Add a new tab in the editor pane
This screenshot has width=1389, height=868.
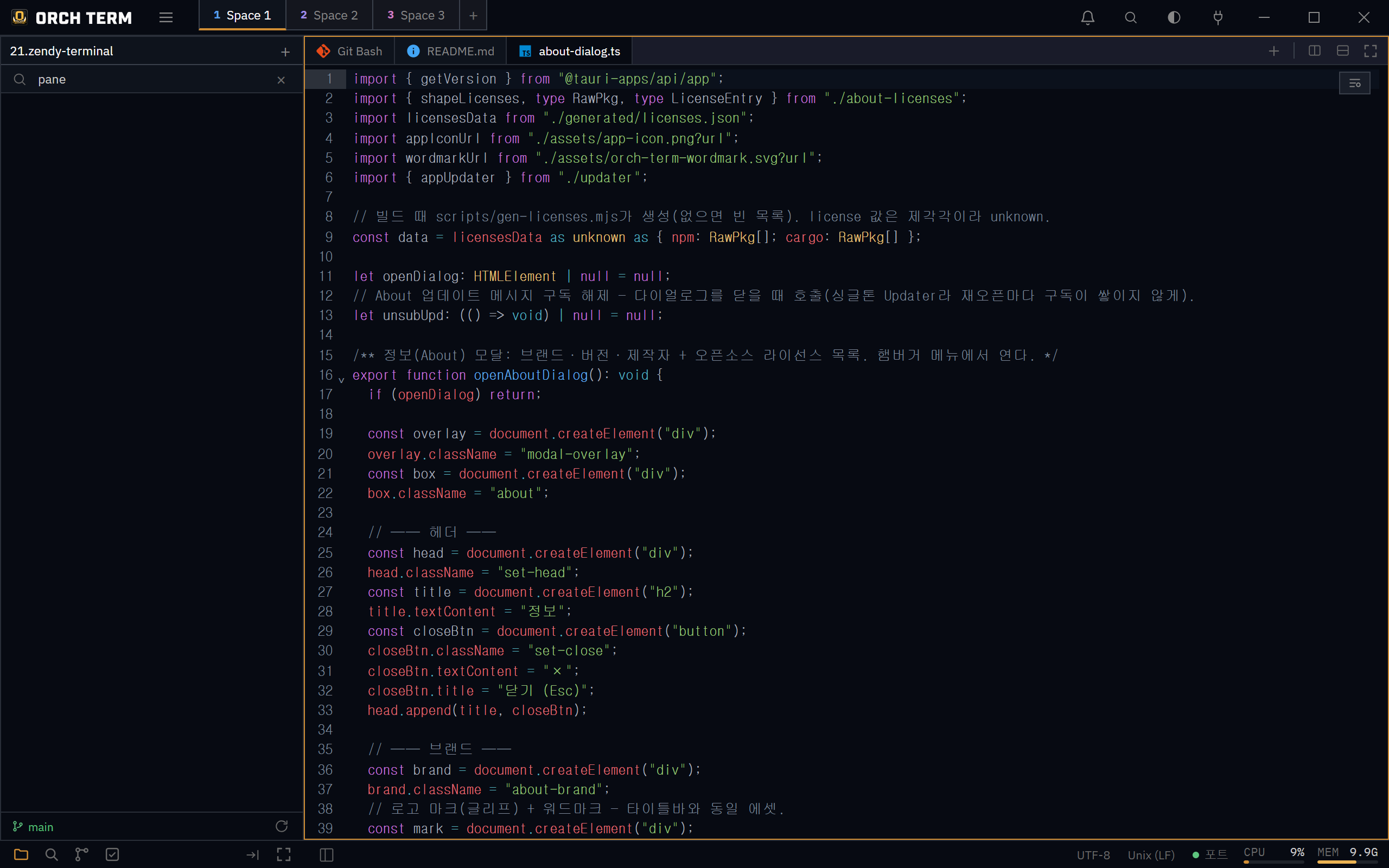pyautogui.click(x=1273, y=51)
